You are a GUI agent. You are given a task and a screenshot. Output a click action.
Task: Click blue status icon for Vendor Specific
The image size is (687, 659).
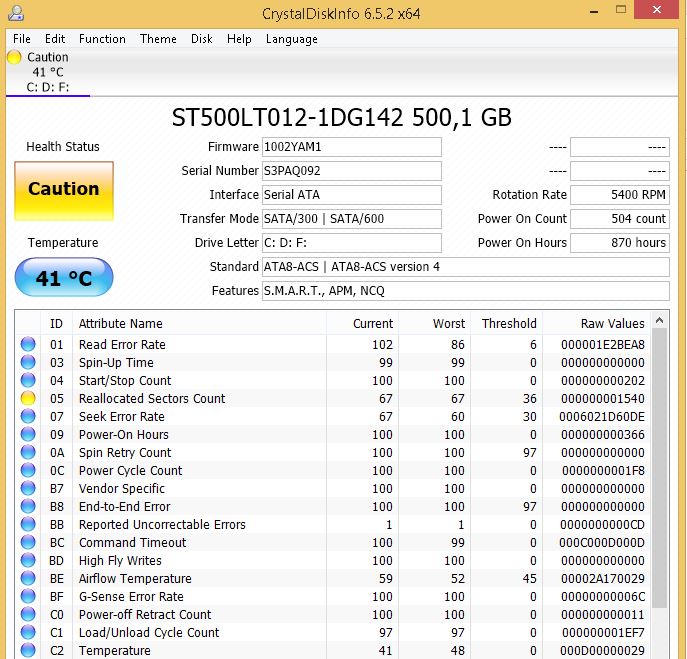pos(28,488)
